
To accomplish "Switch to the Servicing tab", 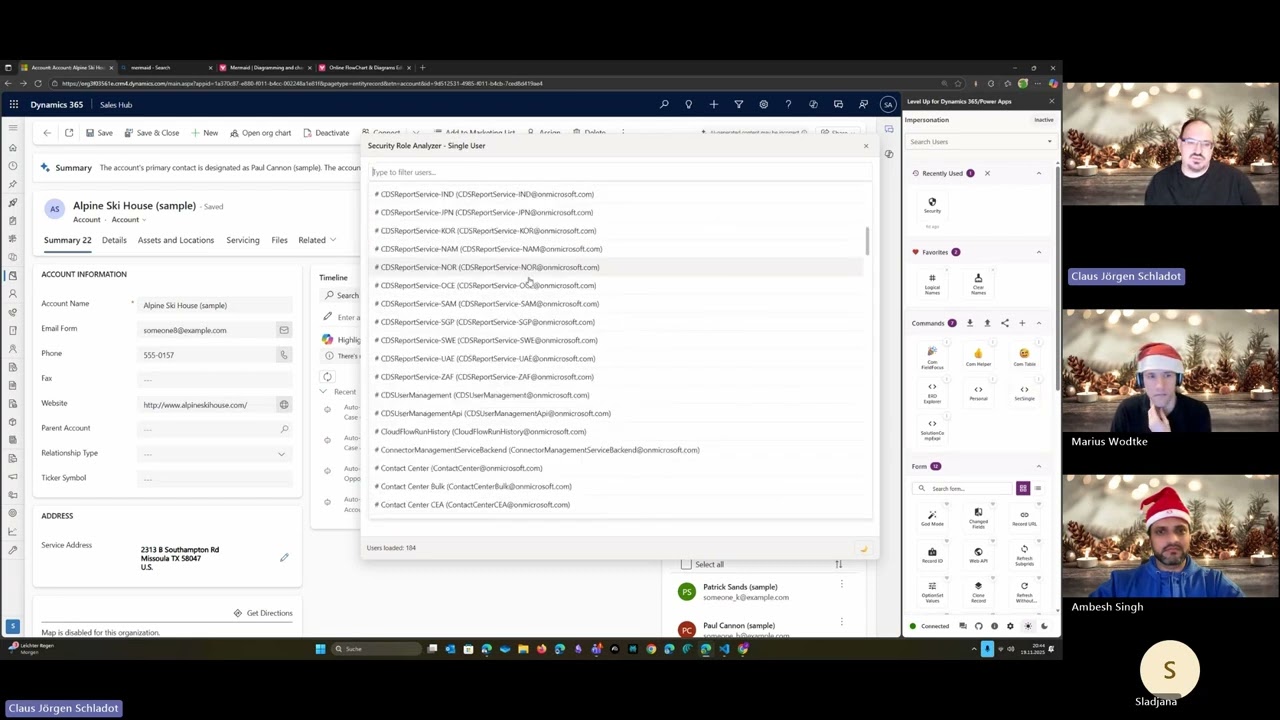I will pyautogui.click(x=242, y=240).
